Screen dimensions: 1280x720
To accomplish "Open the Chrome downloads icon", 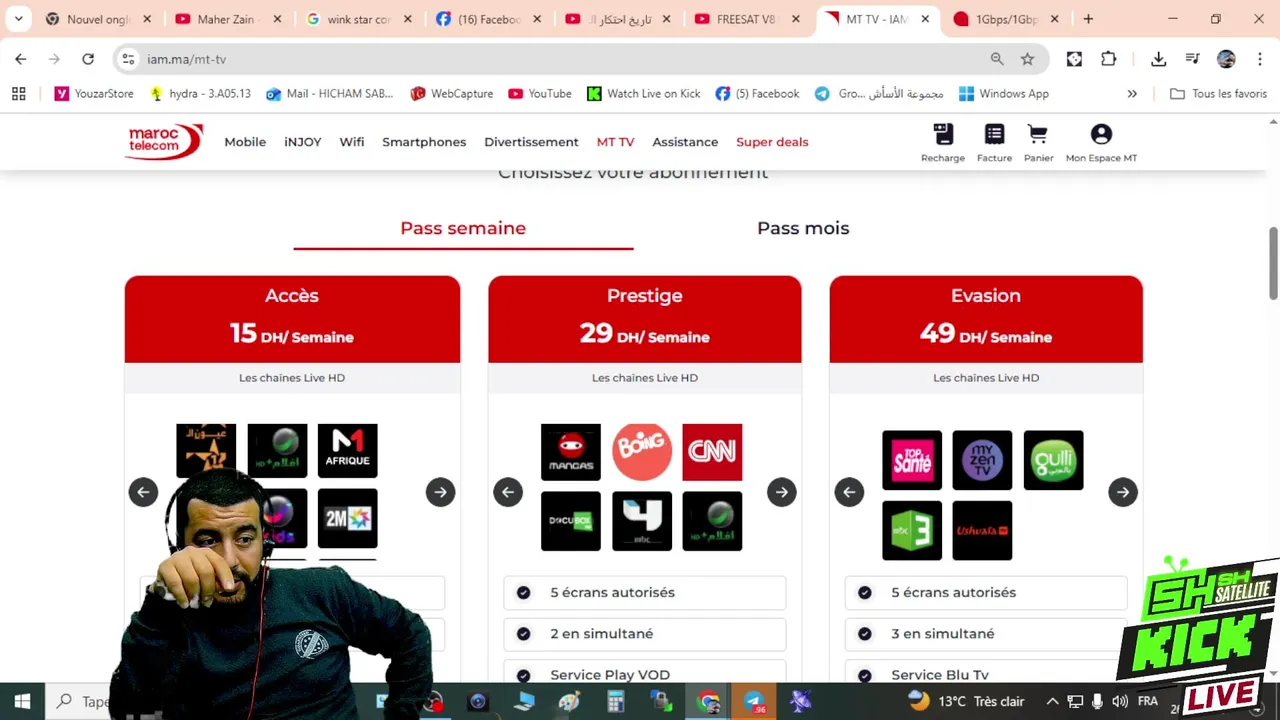I will coord(1158,59).
